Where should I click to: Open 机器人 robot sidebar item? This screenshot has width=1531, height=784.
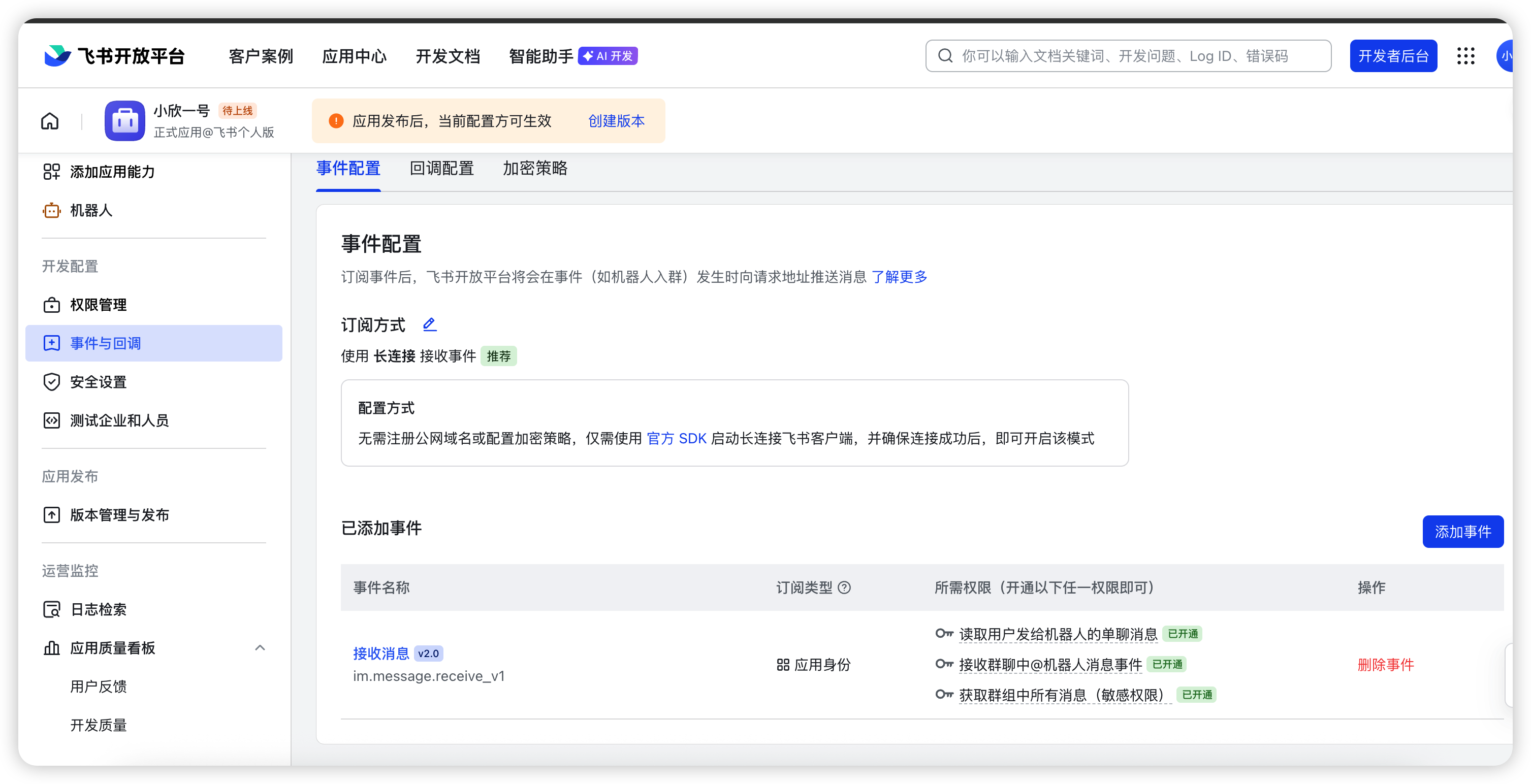coord(90,210)
